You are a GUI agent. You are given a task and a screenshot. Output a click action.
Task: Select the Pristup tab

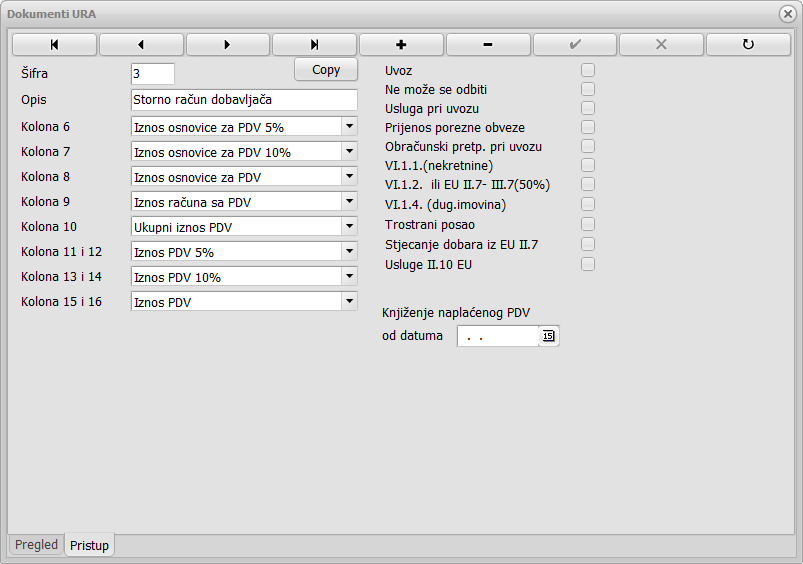coord(90,545)
